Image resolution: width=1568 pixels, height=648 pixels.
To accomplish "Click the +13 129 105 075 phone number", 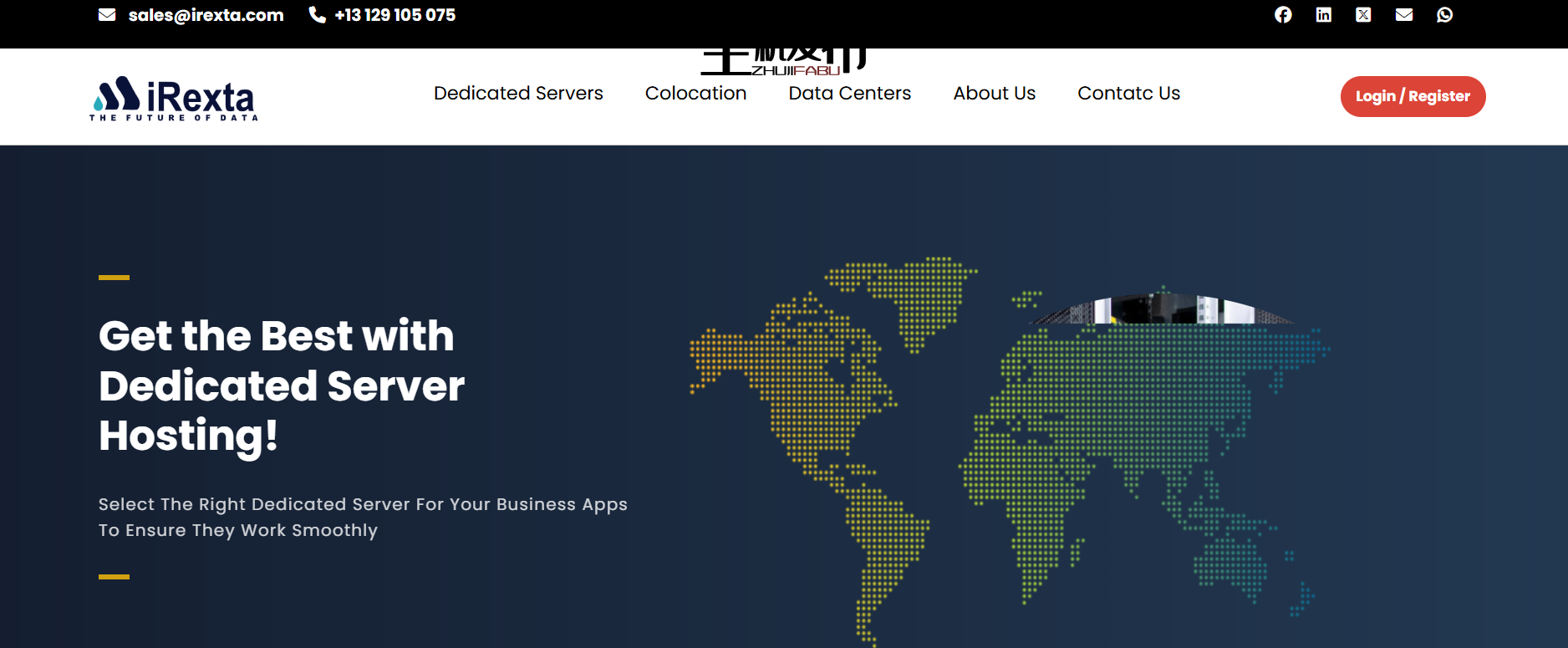I will click(x=395, y=15).
